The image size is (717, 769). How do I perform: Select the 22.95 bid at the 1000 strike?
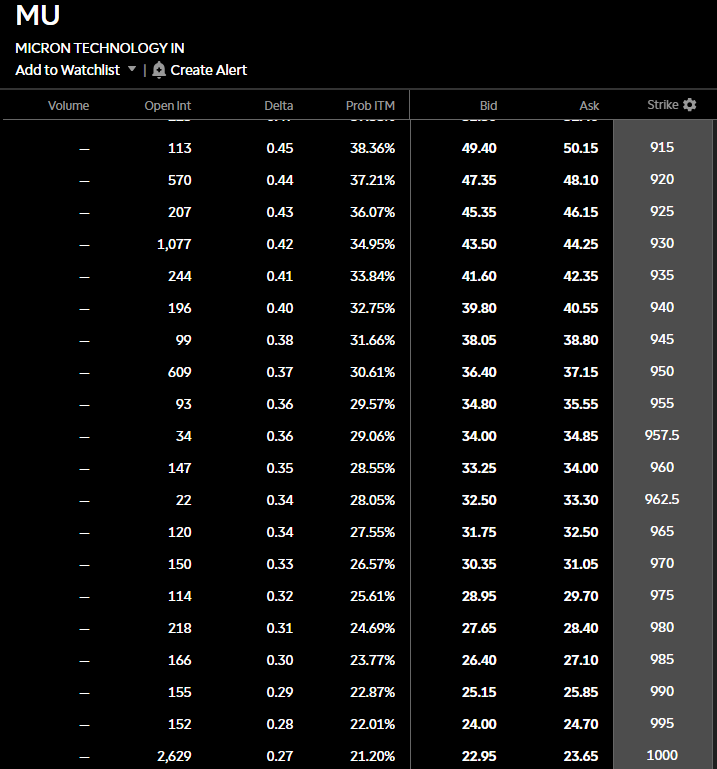click(479, 756)
